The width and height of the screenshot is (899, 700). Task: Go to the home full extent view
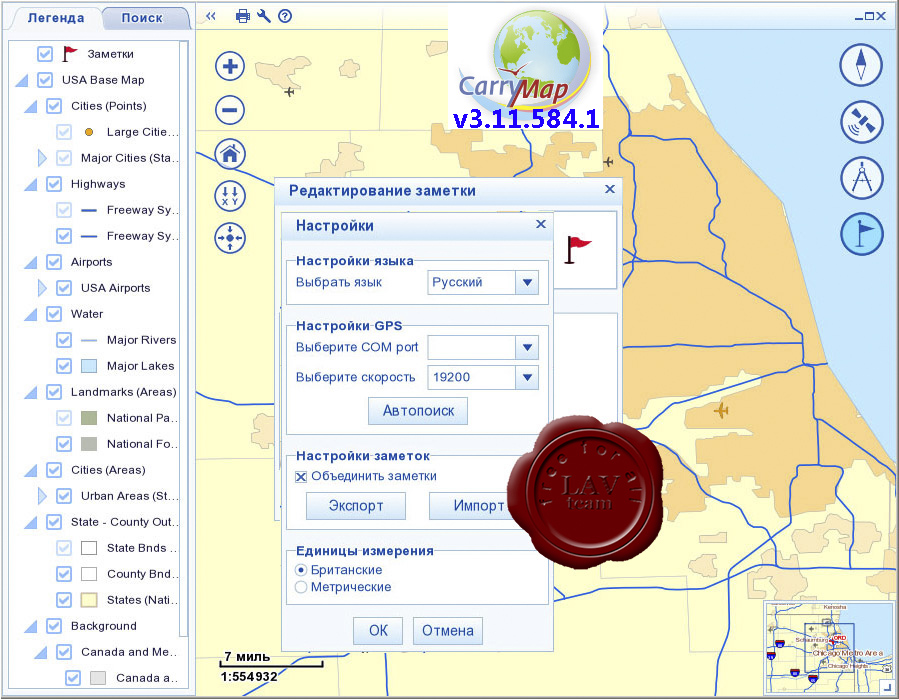coord(230,154)
